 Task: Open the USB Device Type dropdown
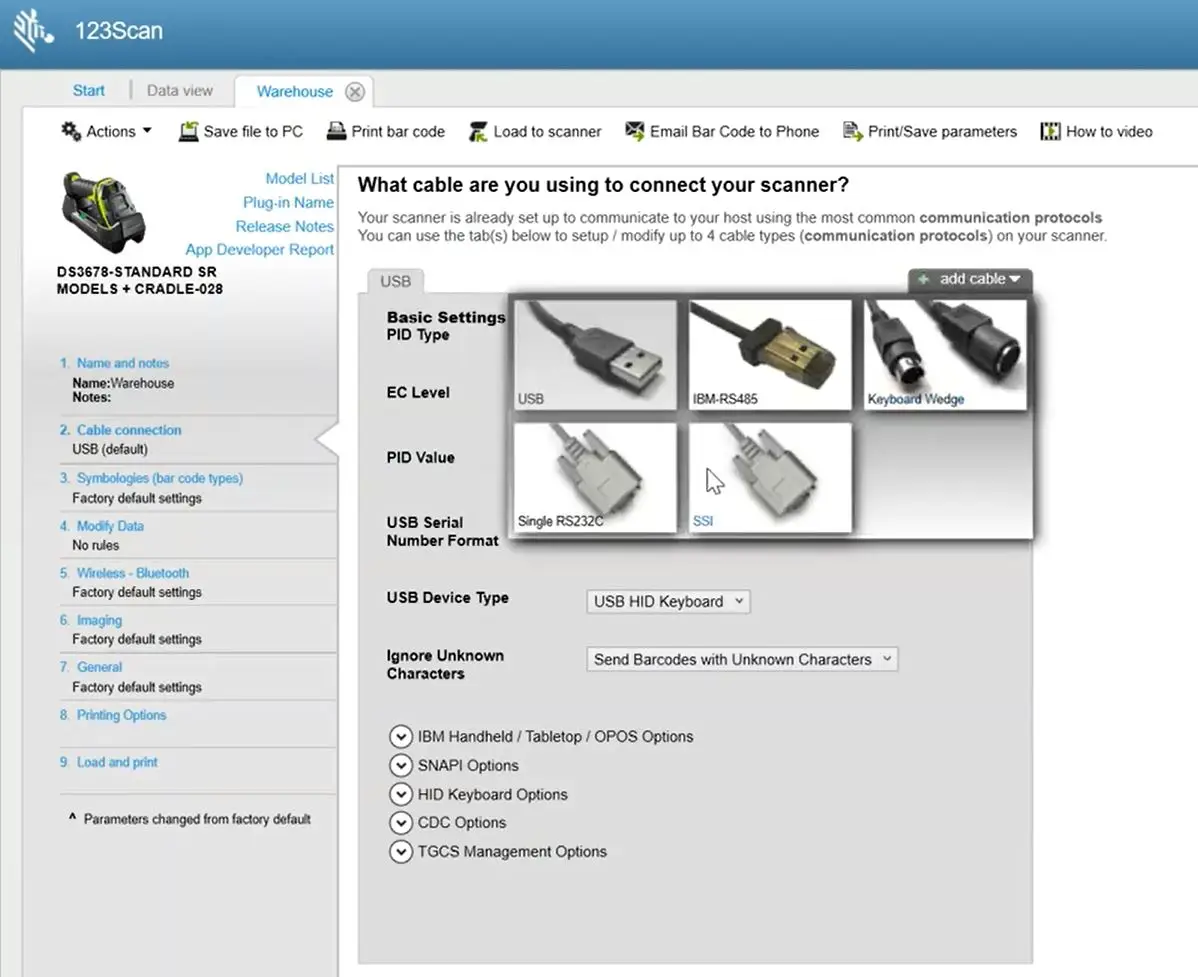668,601
